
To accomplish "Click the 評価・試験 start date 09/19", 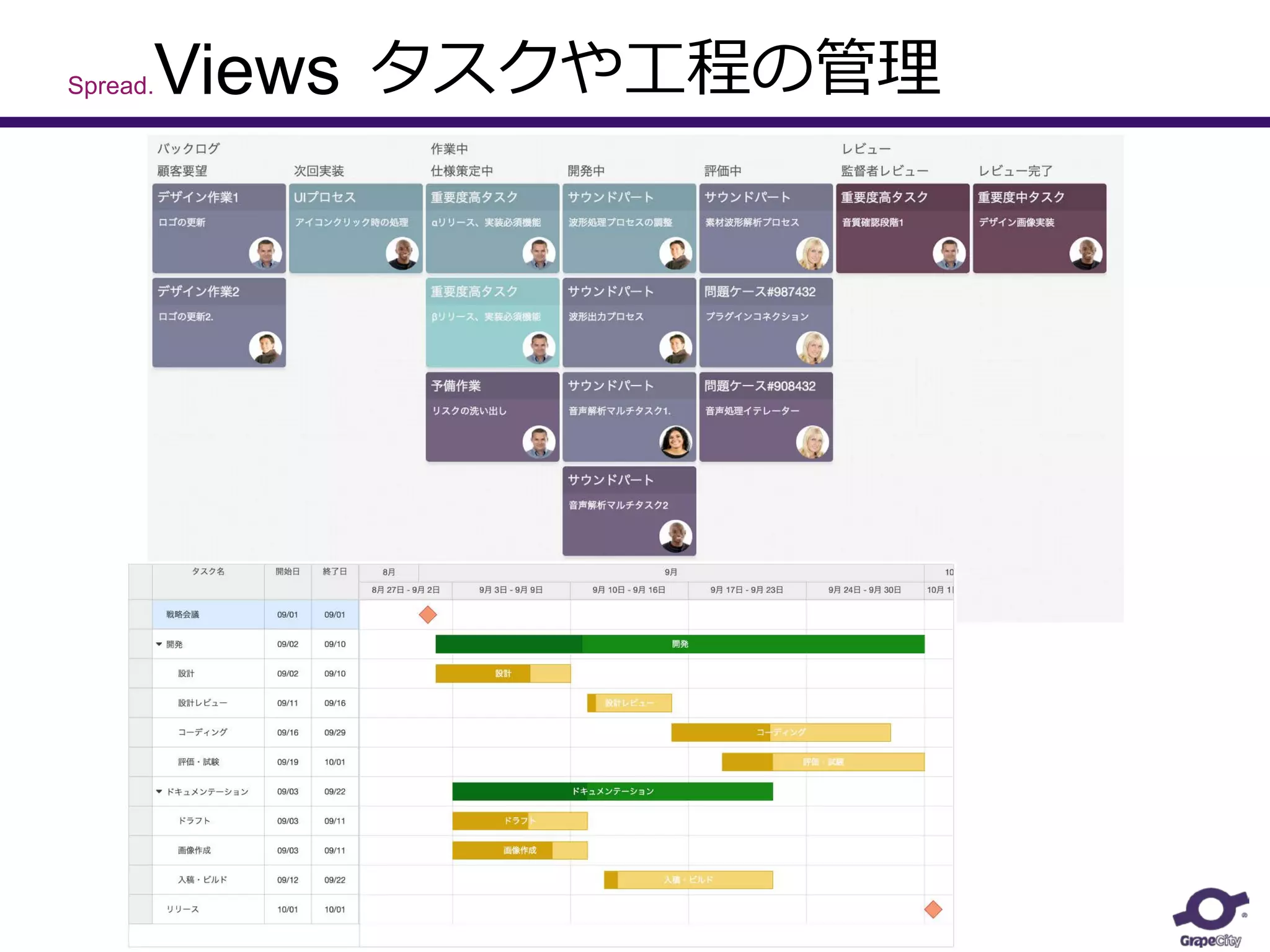I will (288, 762).
